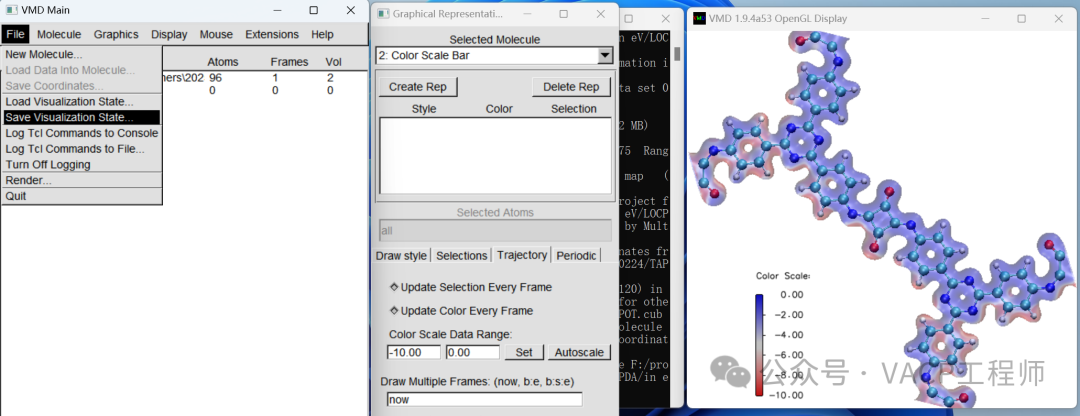This screenshot has height=416, width=1080.
Task: Switch to the Draw style tab
Action: click(402, 256)
